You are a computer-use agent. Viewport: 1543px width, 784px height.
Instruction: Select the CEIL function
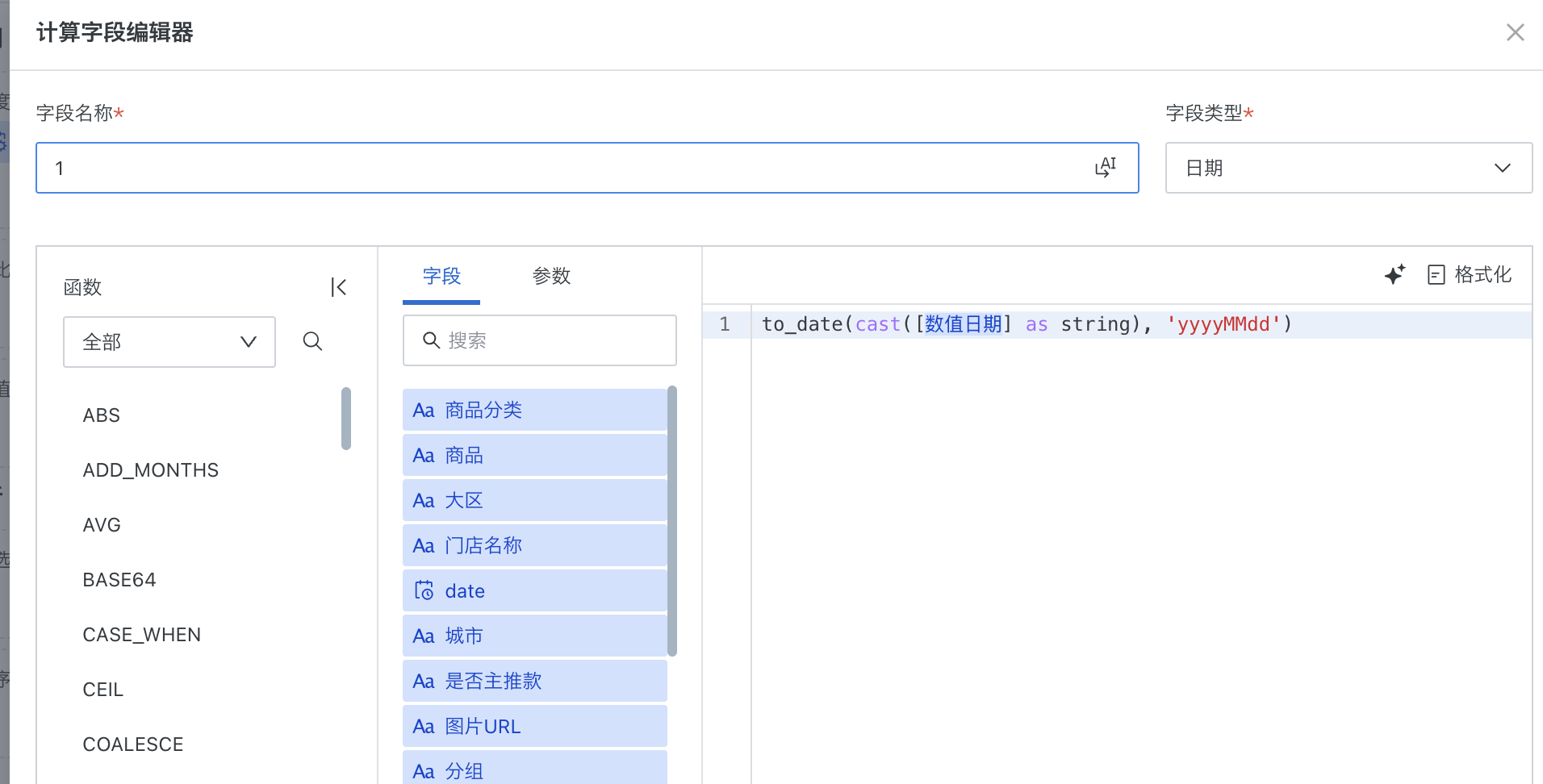tap(103, 690)
